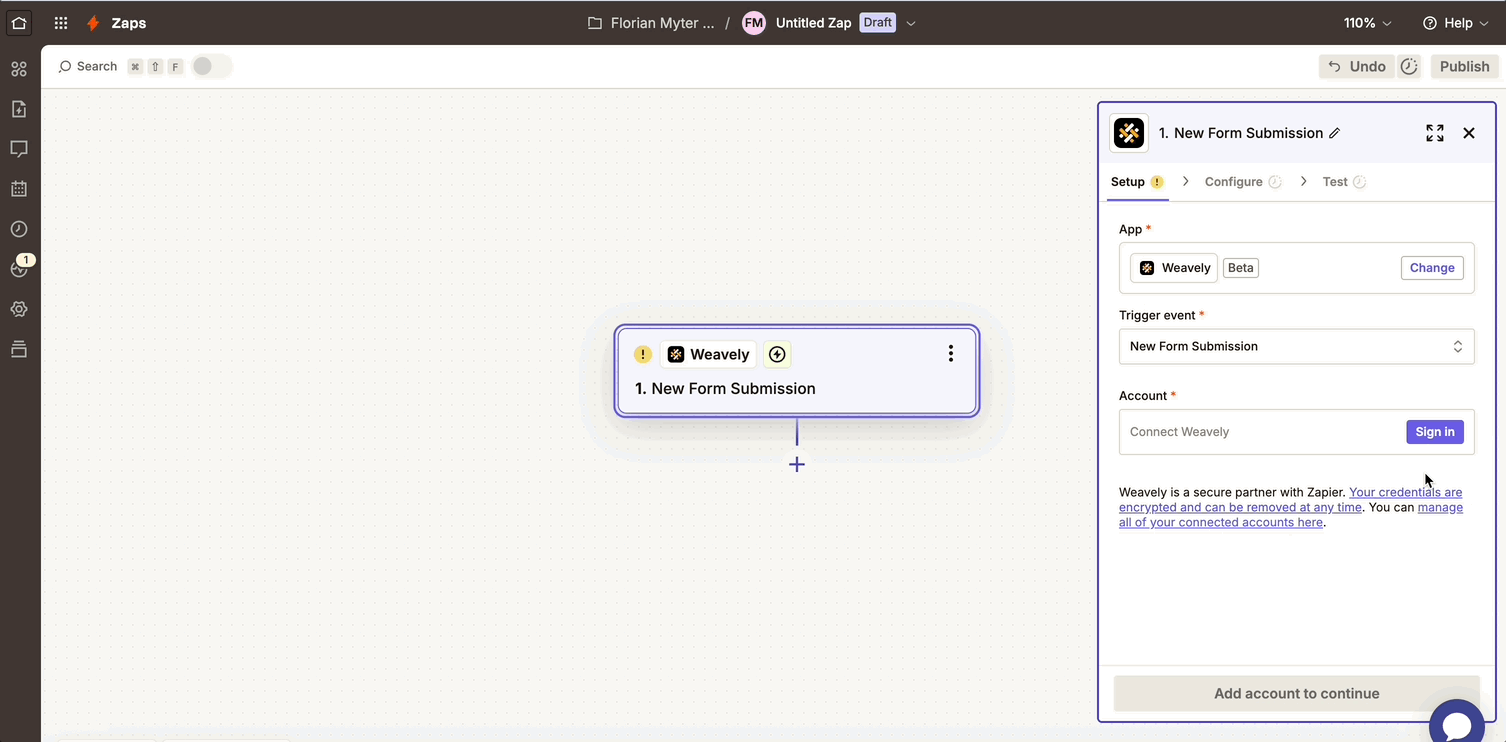Viewport: 1506px width, 742px height.
Task: Click the trigger lightning icon on the Weavely step
Action: click(x=777, y=354)
